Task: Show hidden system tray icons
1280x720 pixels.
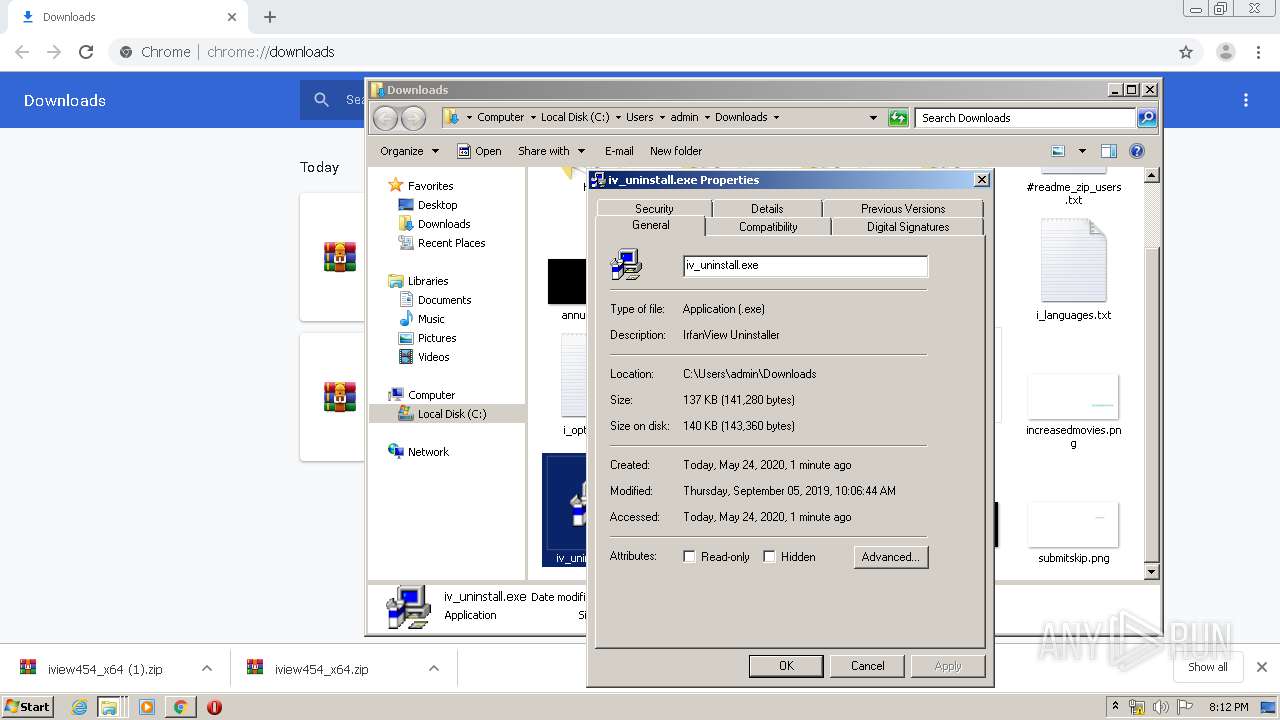Action: pos(1114,707)
